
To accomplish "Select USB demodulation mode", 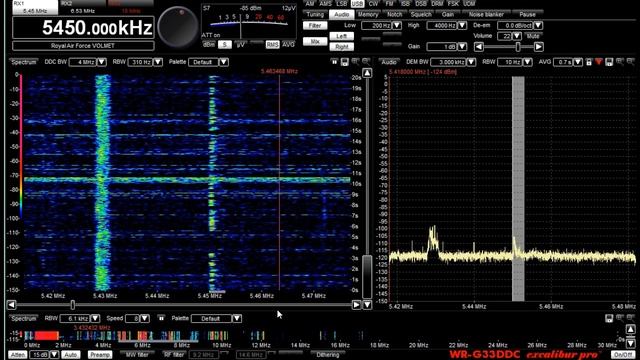I will (x=357, y=4).
